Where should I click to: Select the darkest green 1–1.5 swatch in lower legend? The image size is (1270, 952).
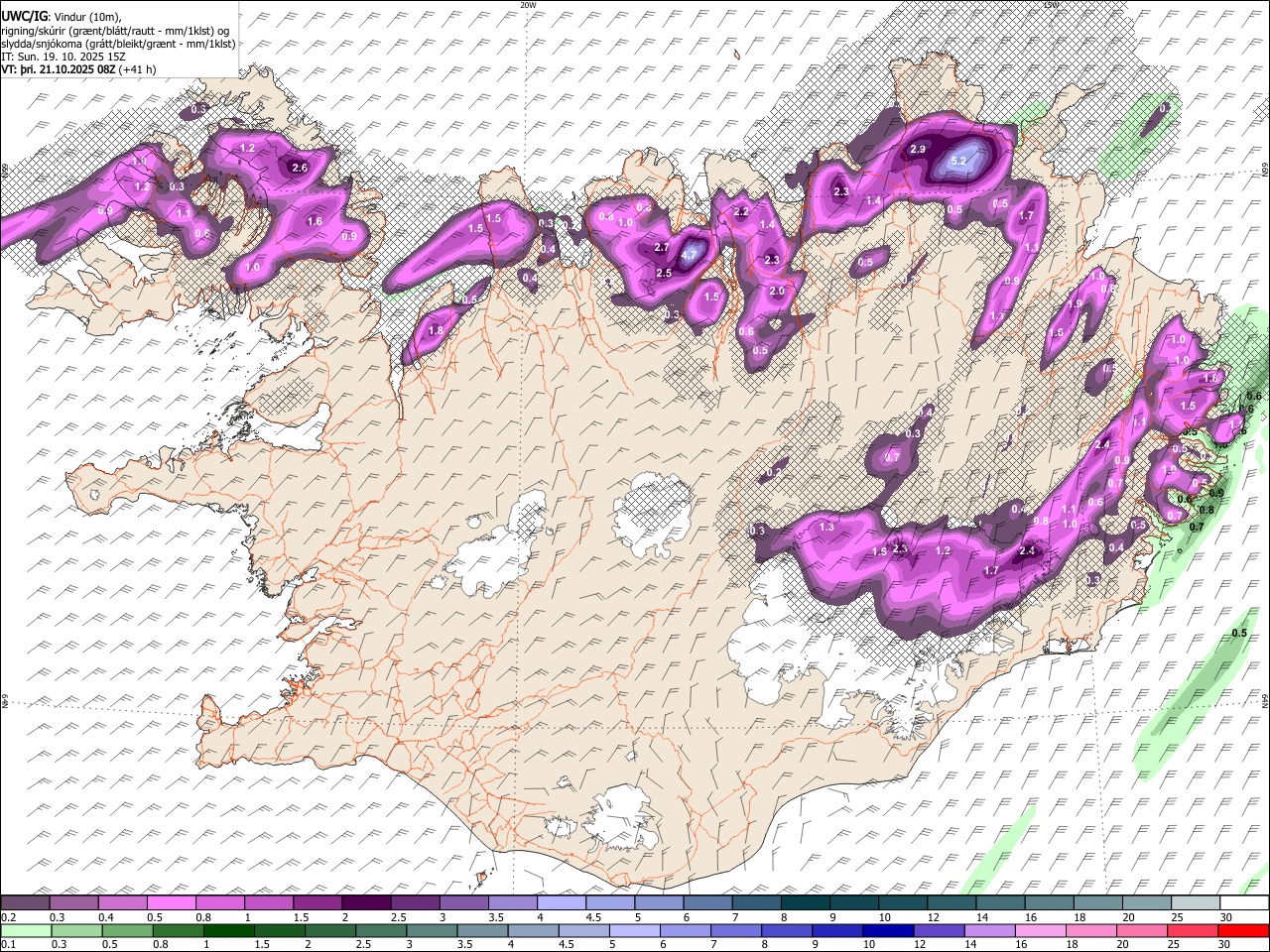pos(229,930)
